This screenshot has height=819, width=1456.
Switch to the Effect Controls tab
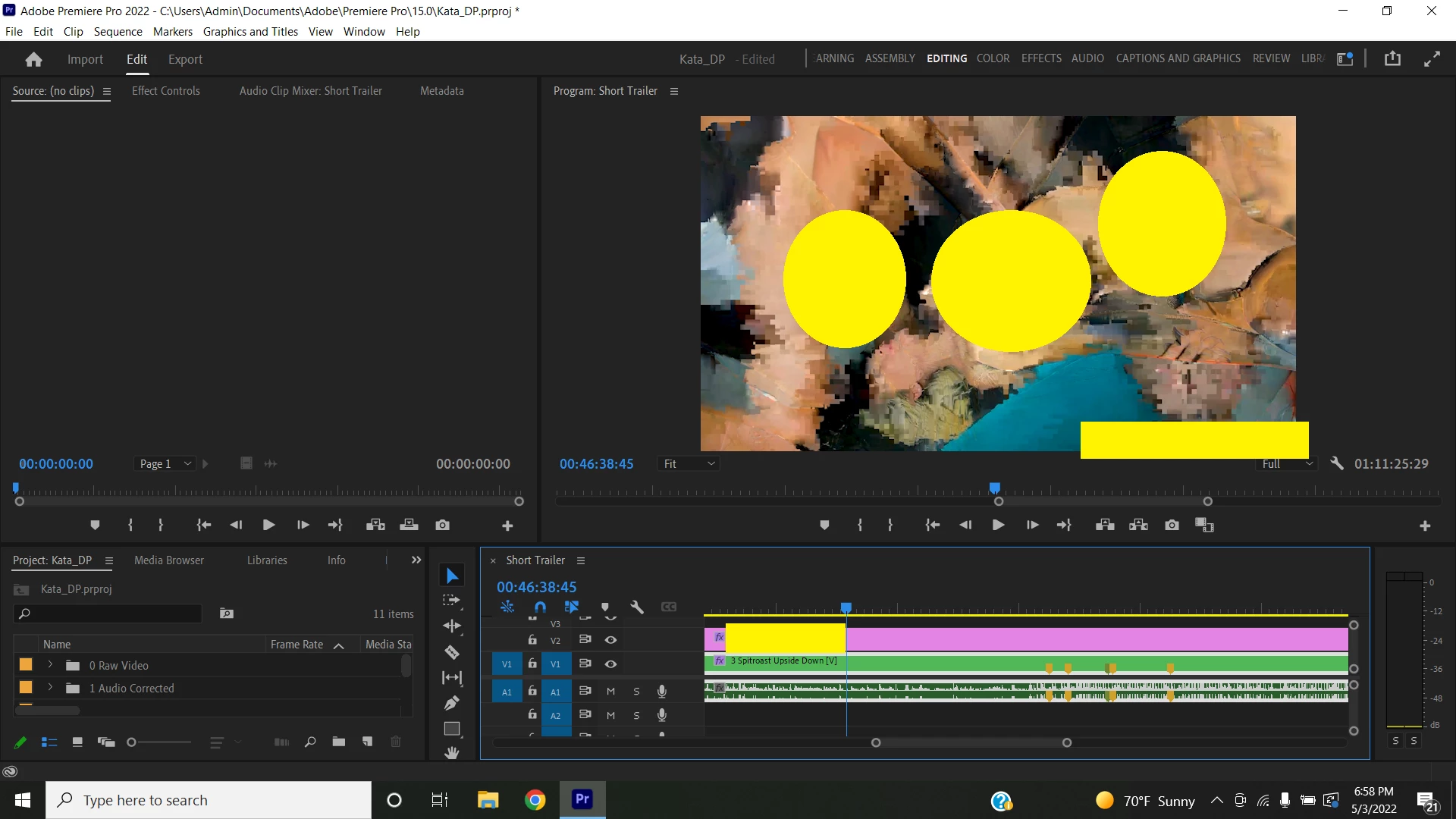click(x=165, y=90)
